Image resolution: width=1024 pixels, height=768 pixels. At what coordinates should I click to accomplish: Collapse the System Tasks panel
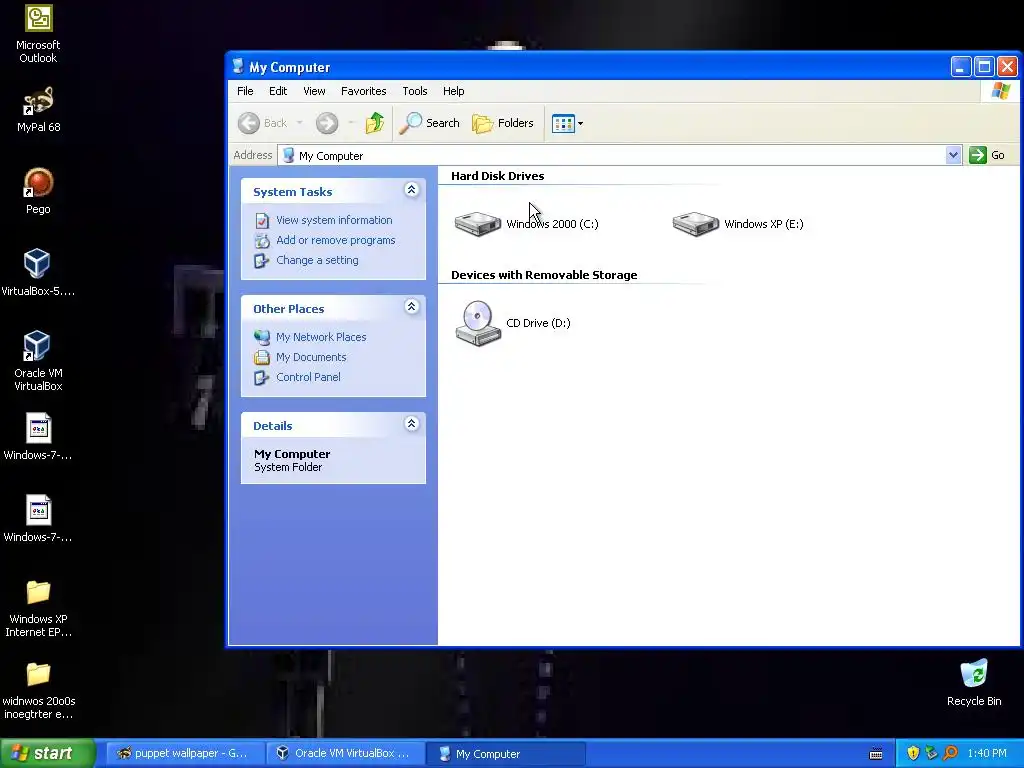[x=411, y=190]
